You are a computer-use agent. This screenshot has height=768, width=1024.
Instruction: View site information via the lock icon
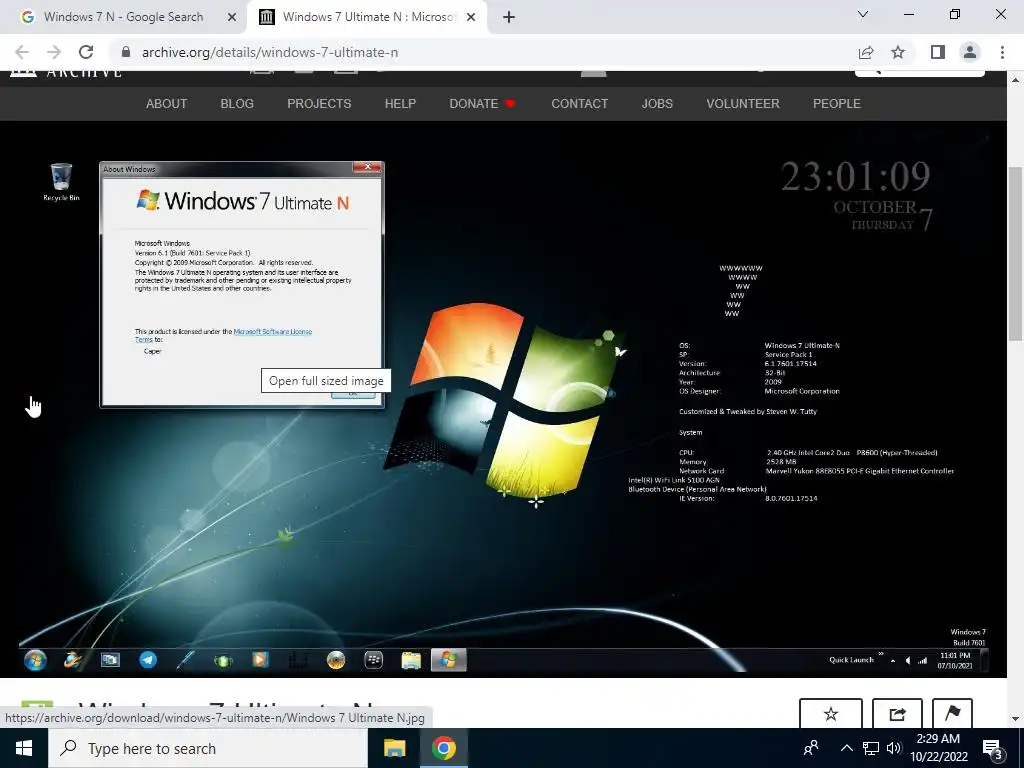126,52
